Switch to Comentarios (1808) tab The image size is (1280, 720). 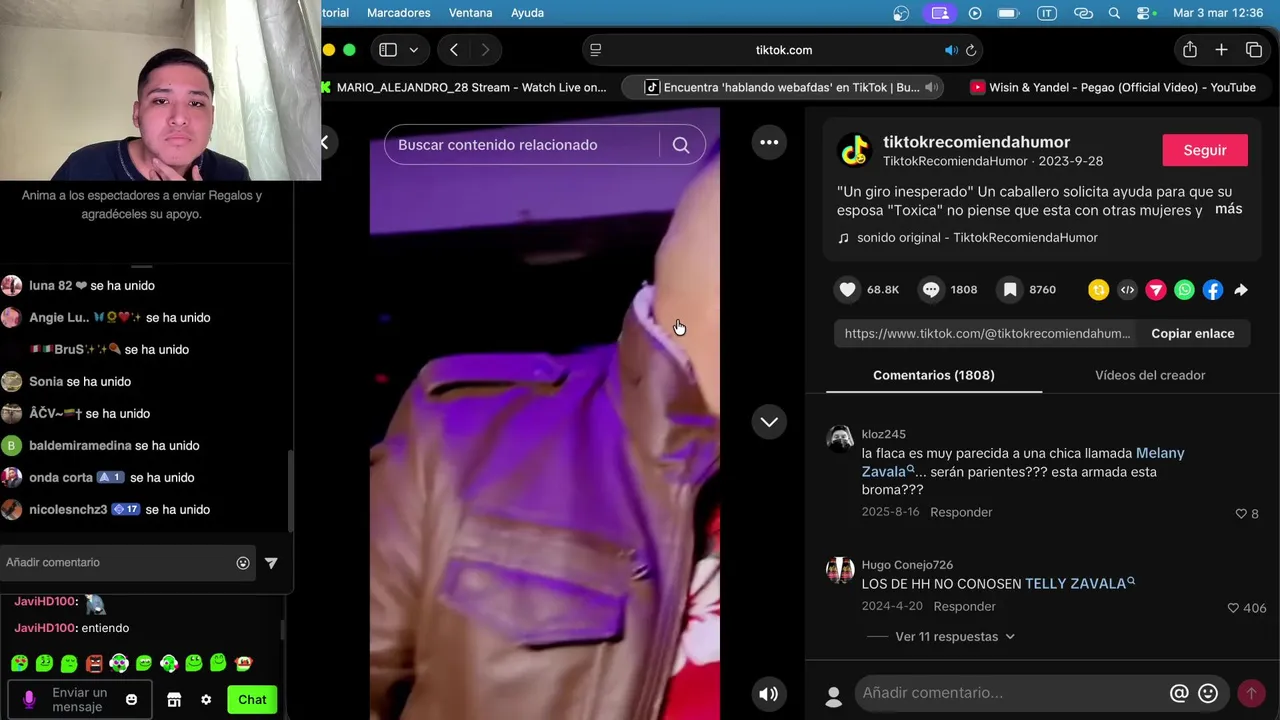click(x=933, y=375)
